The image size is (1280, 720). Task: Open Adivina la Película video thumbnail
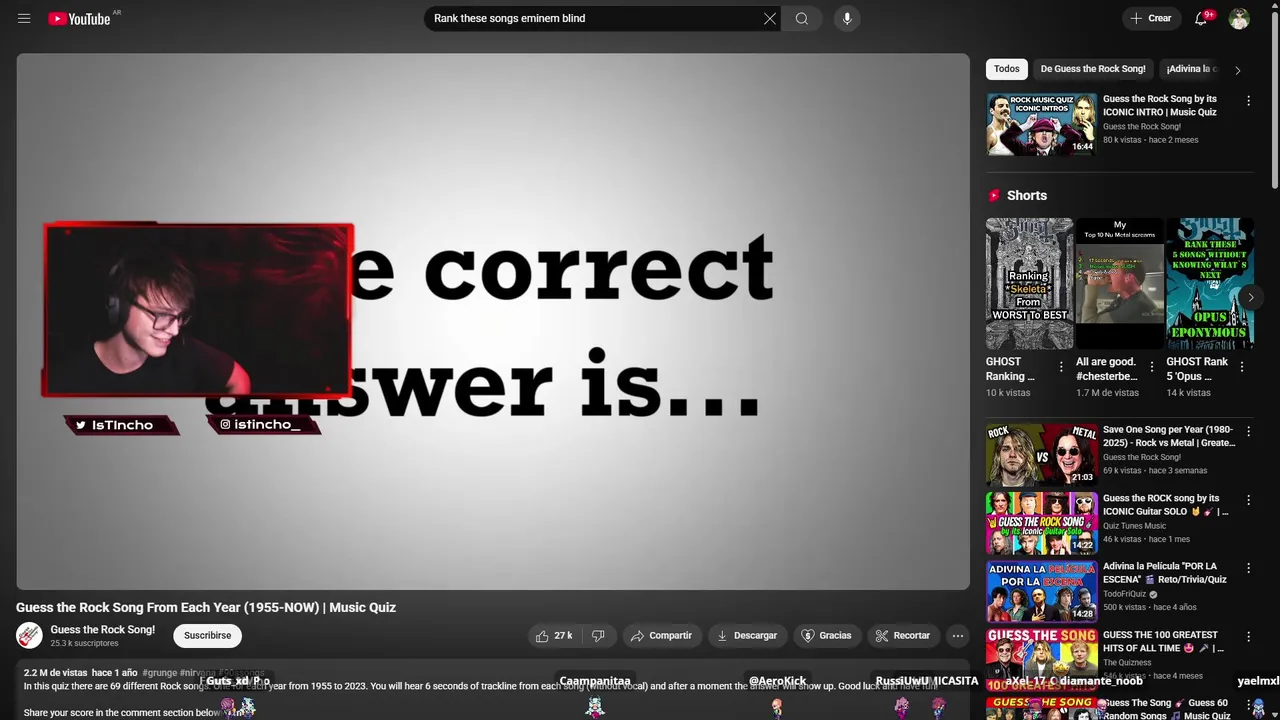coord(1041,591)
